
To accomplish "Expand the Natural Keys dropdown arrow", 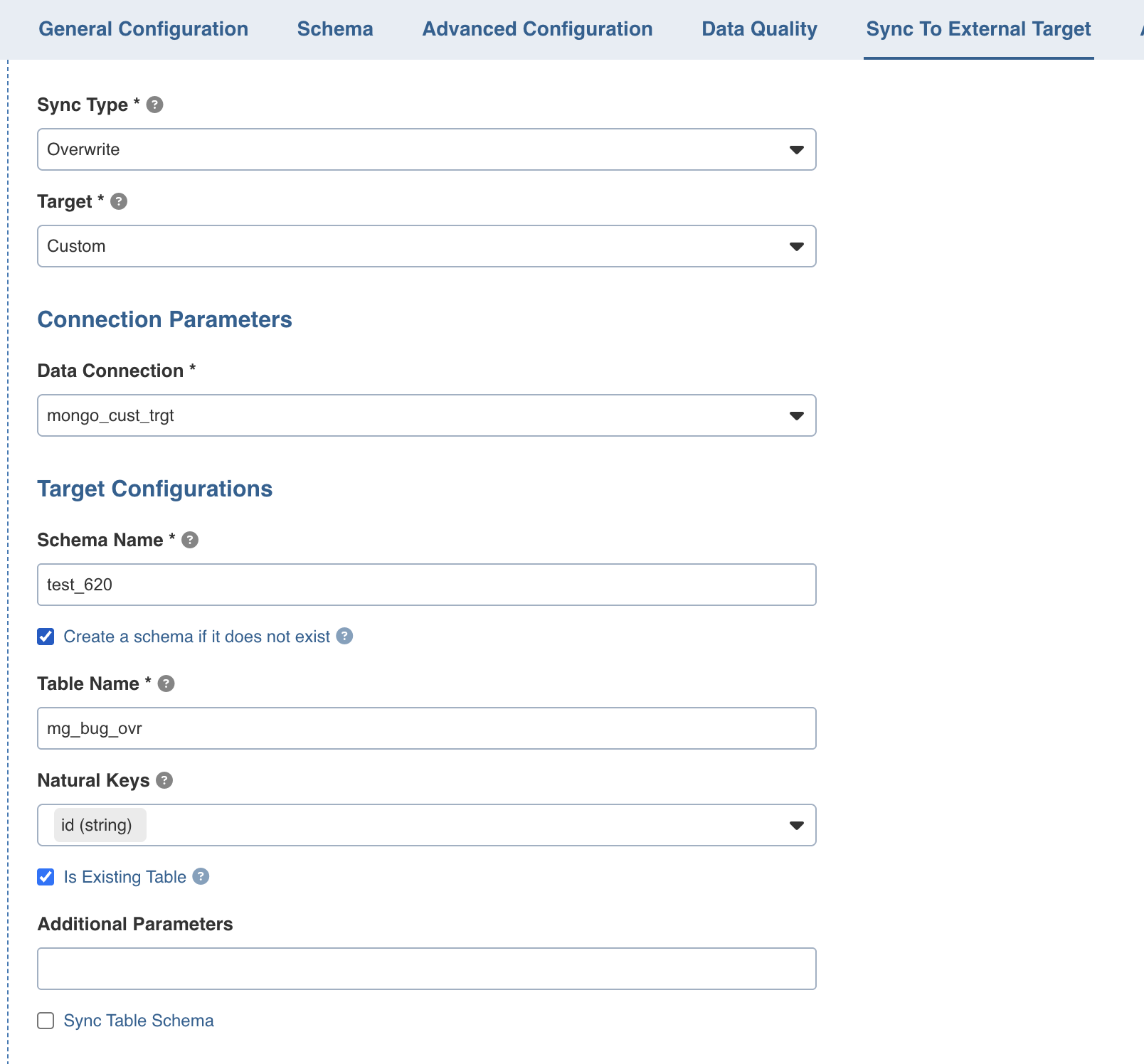I will click(x=796, y=825).
